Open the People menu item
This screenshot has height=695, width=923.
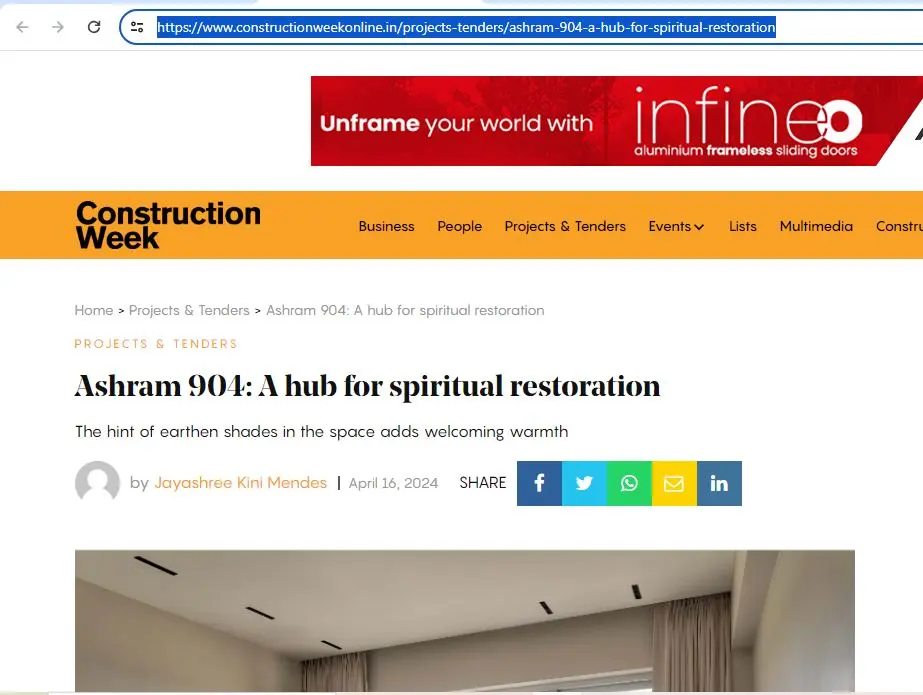tap(459, 227)
